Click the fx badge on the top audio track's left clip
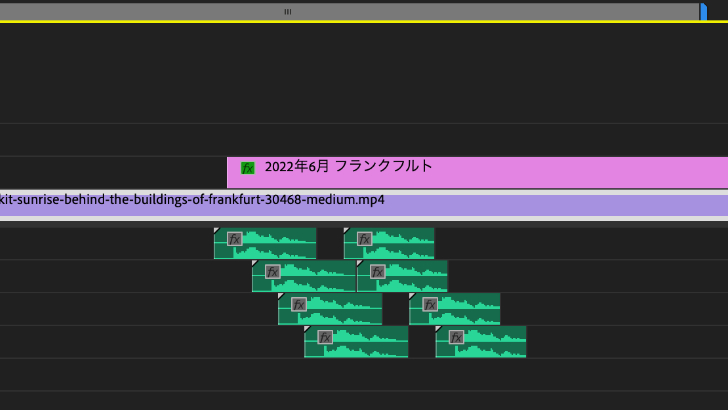Image resolution: width=728 pixels, height=410 pixels. tap(235, 239)
